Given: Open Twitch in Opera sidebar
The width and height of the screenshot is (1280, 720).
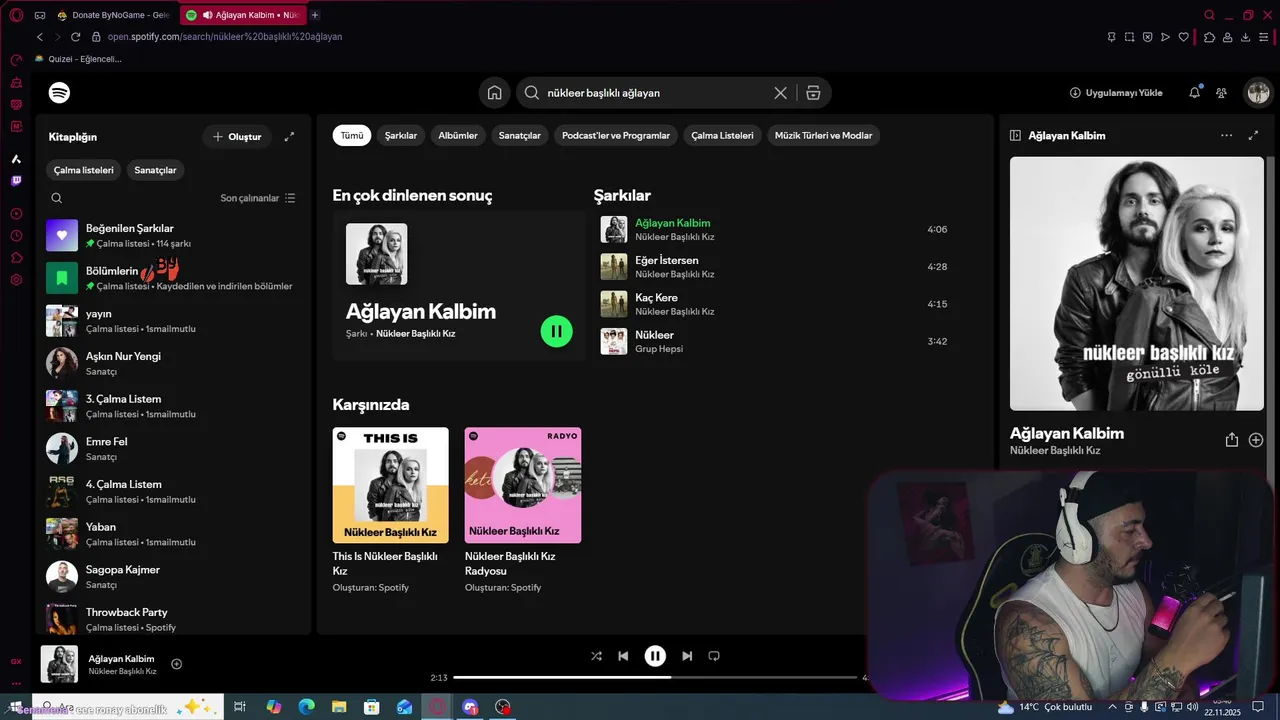Looking at the screenshot, I should point(16,181).
